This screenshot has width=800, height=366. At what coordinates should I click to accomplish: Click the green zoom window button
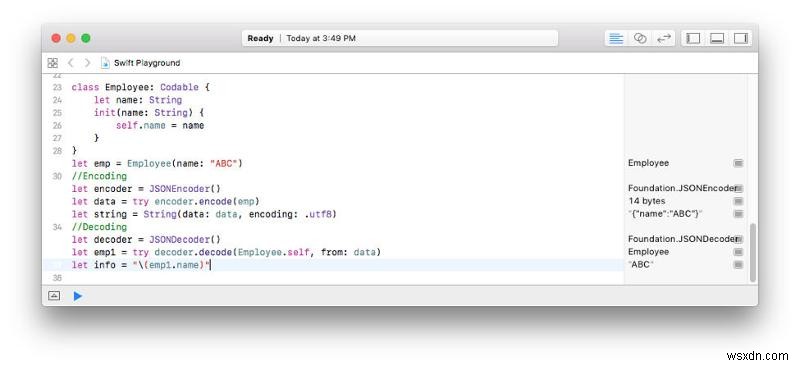point(86,38)
